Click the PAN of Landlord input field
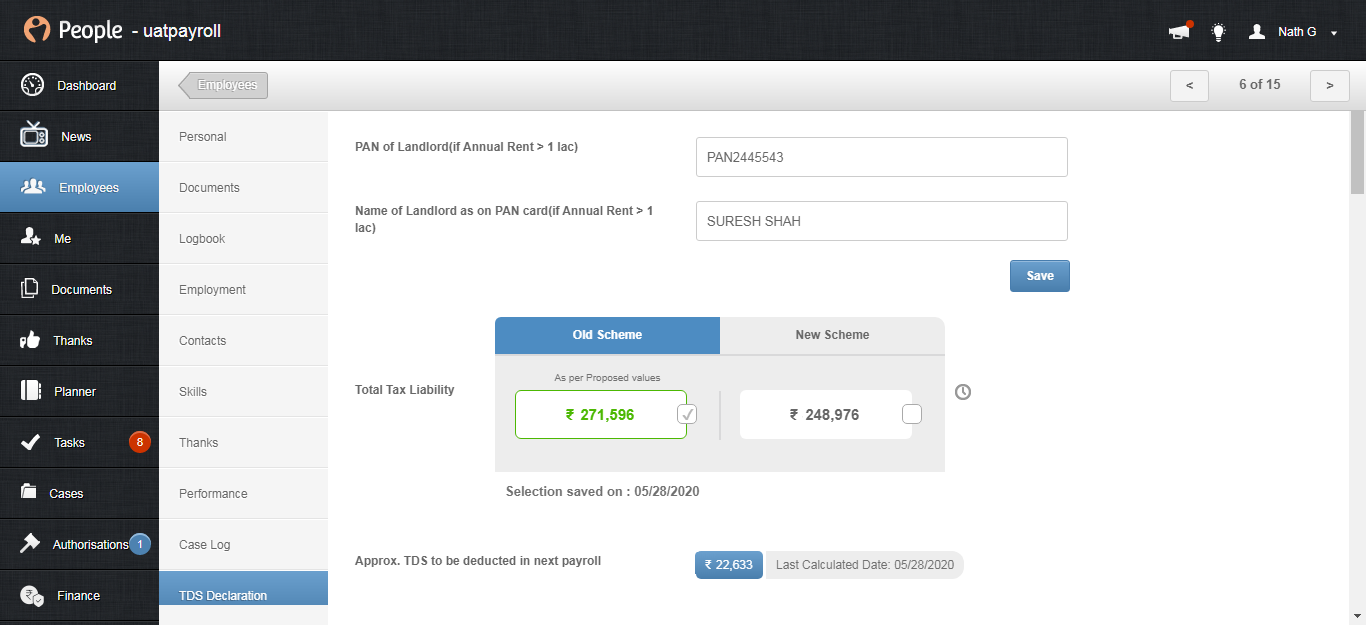Image resolution: width=1366 pixels, height=625 pixels. click(x=882, y=157)
